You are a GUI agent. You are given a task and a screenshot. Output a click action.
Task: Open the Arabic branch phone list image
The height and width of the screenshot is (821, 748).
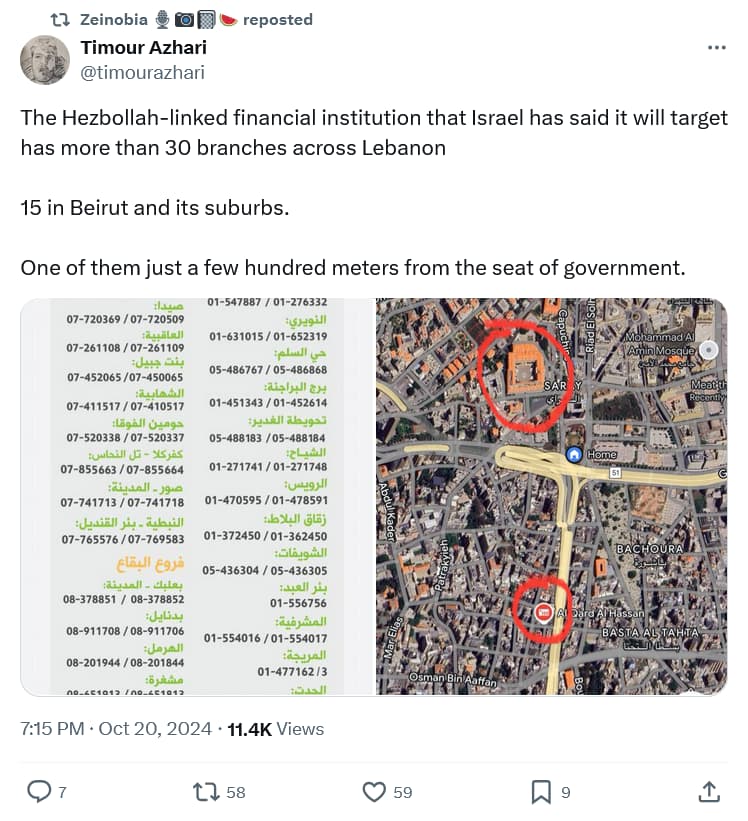coord(196,496)
